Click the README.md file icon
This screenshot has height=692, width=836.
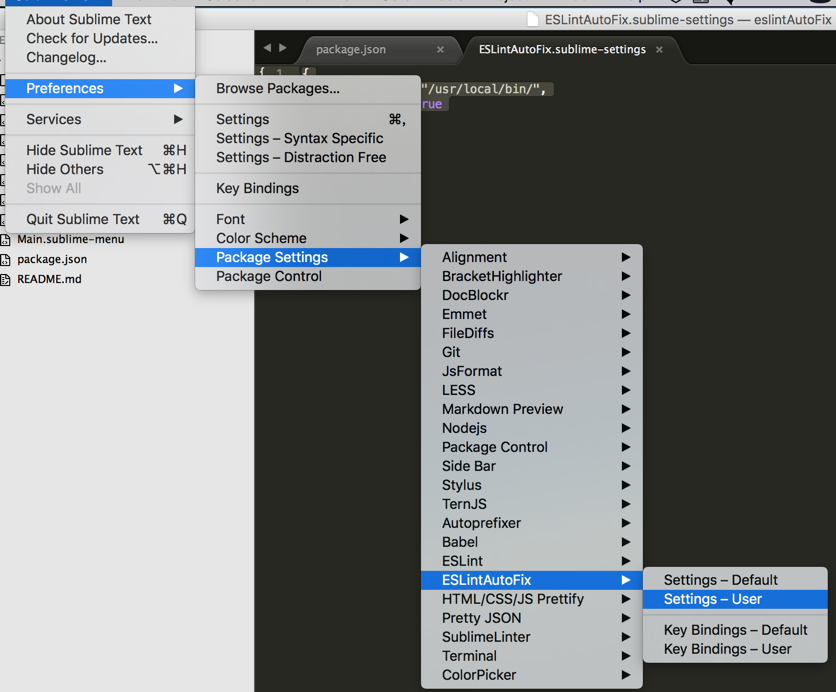point(5,280)
